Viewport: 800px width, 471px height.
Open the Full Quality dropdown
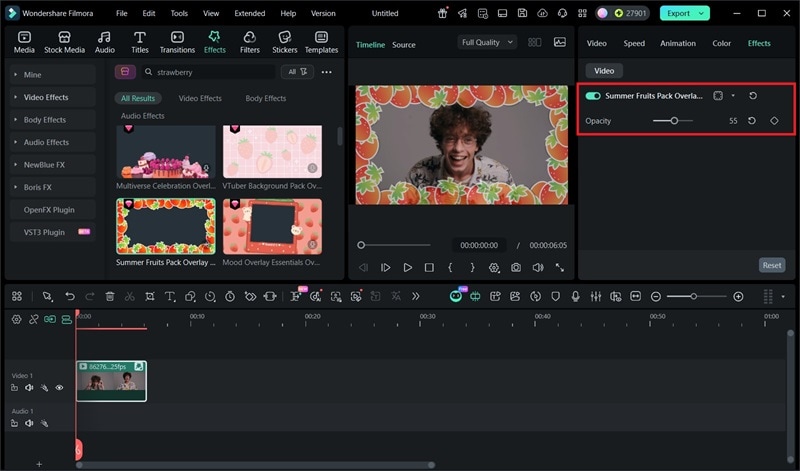click(x=487, y=43)
